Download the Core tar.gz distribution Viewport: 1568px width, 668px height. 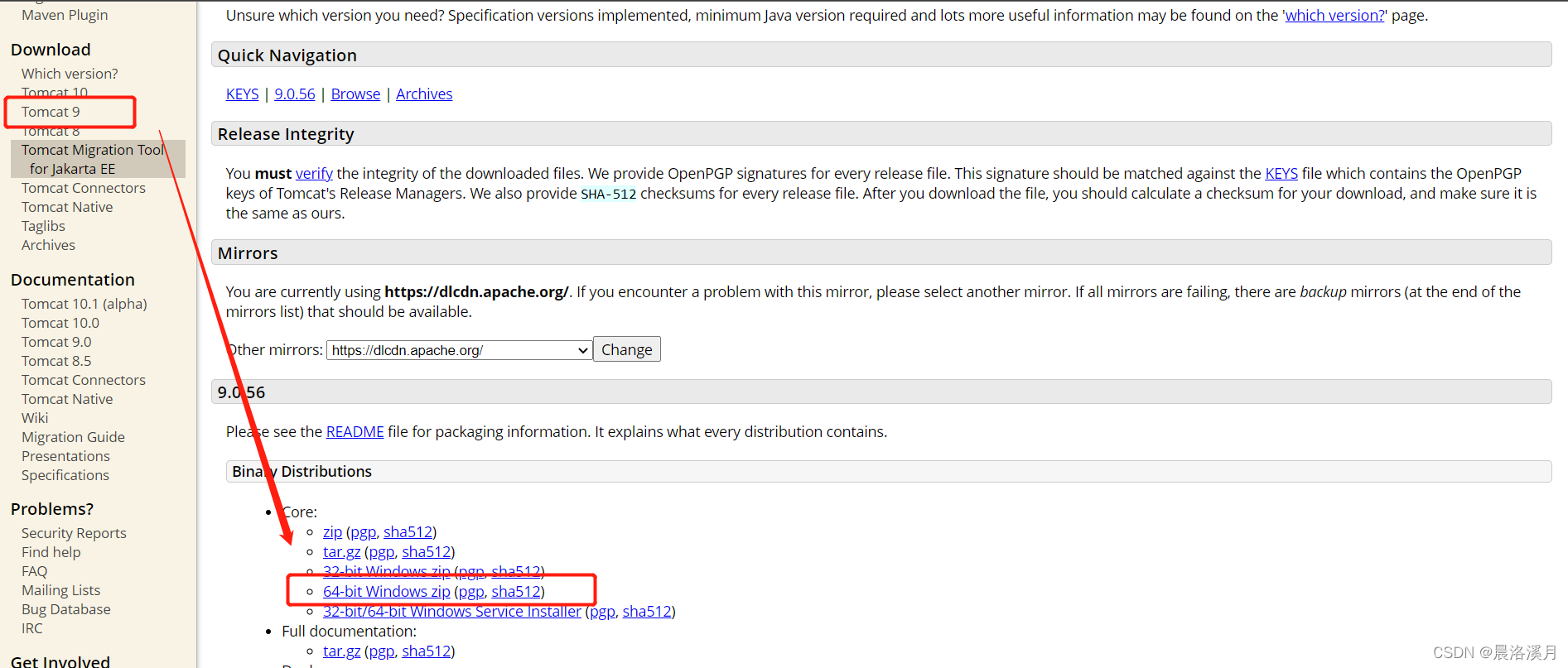tap(341, 552)
